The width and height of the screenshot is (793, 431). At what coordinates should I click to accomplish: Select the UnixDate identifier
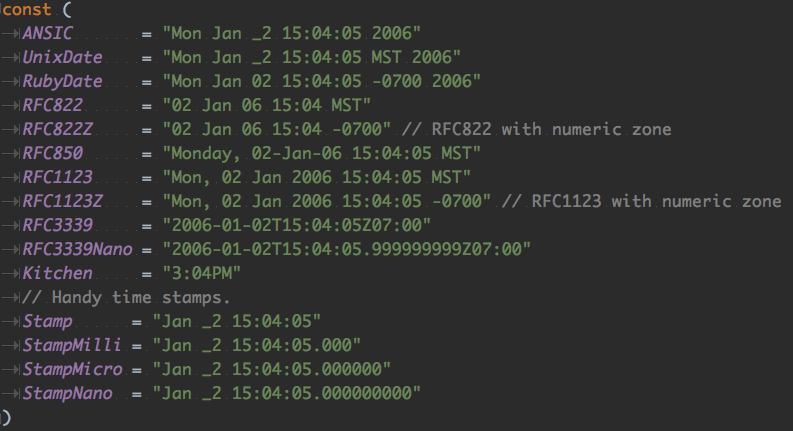coord(62,57)
